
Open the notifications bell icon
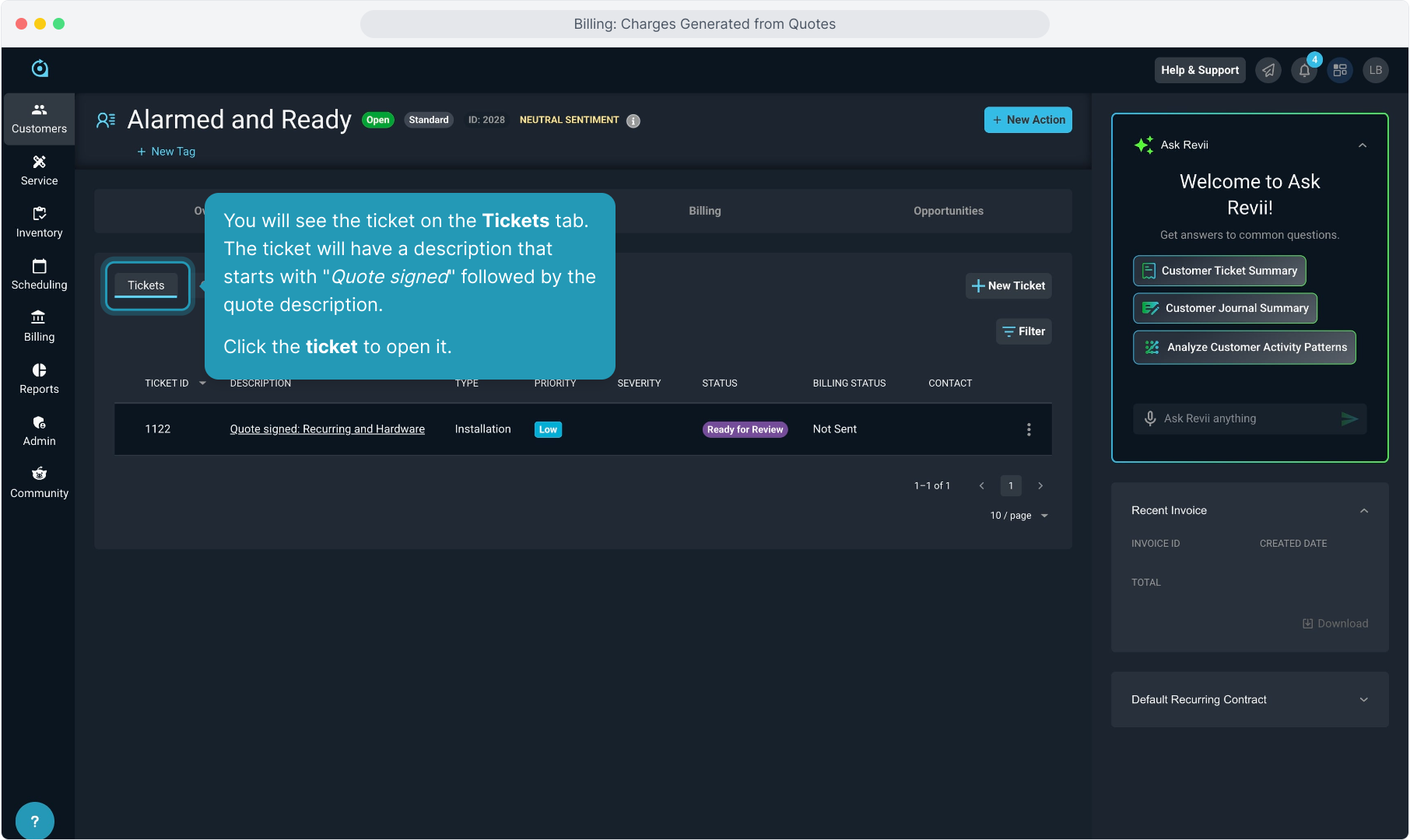click(1304, 71)
